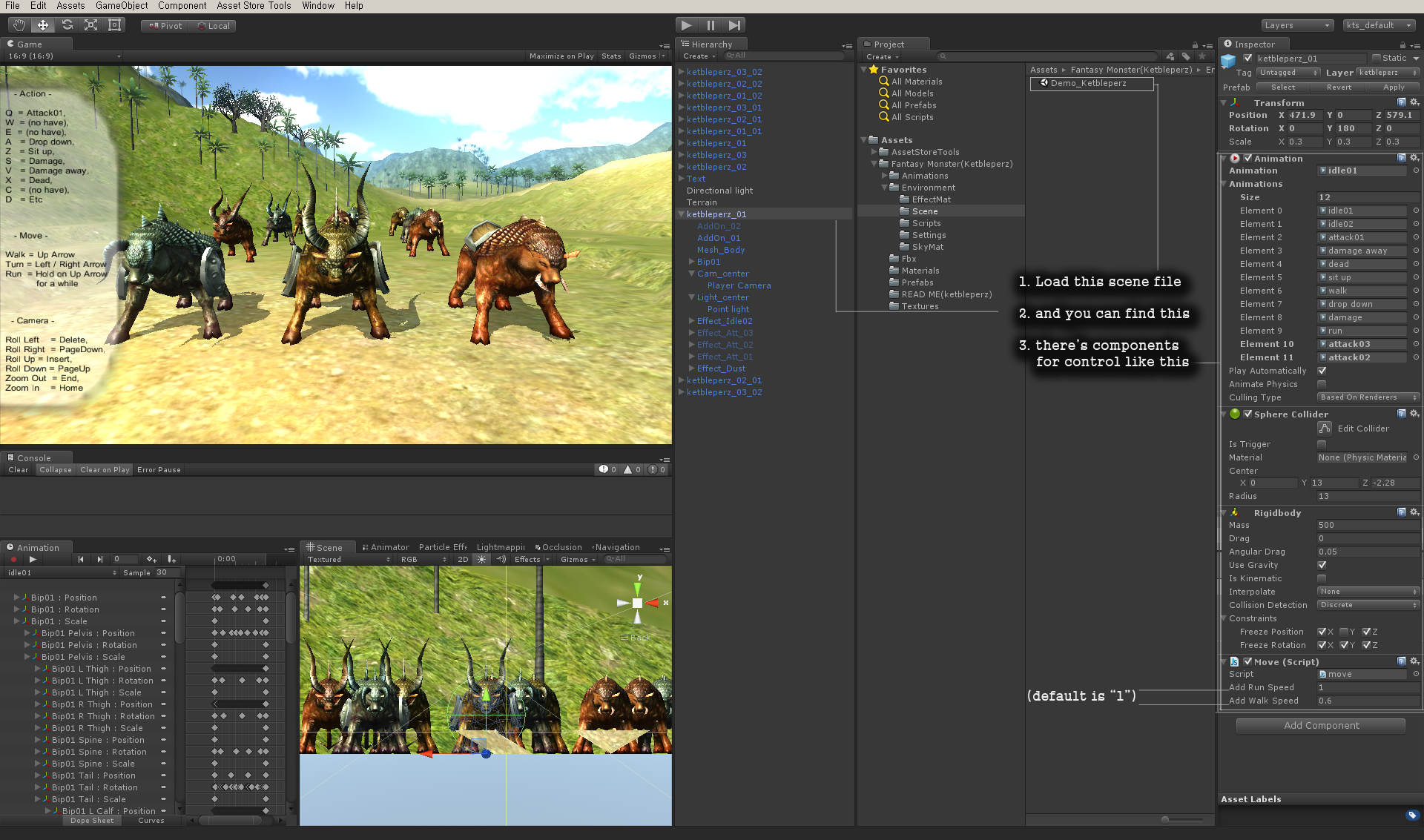The width and height of the screenshot is (1424, 840).
Task: Toggle scene lighting sun icon
Action: [481, 560]
